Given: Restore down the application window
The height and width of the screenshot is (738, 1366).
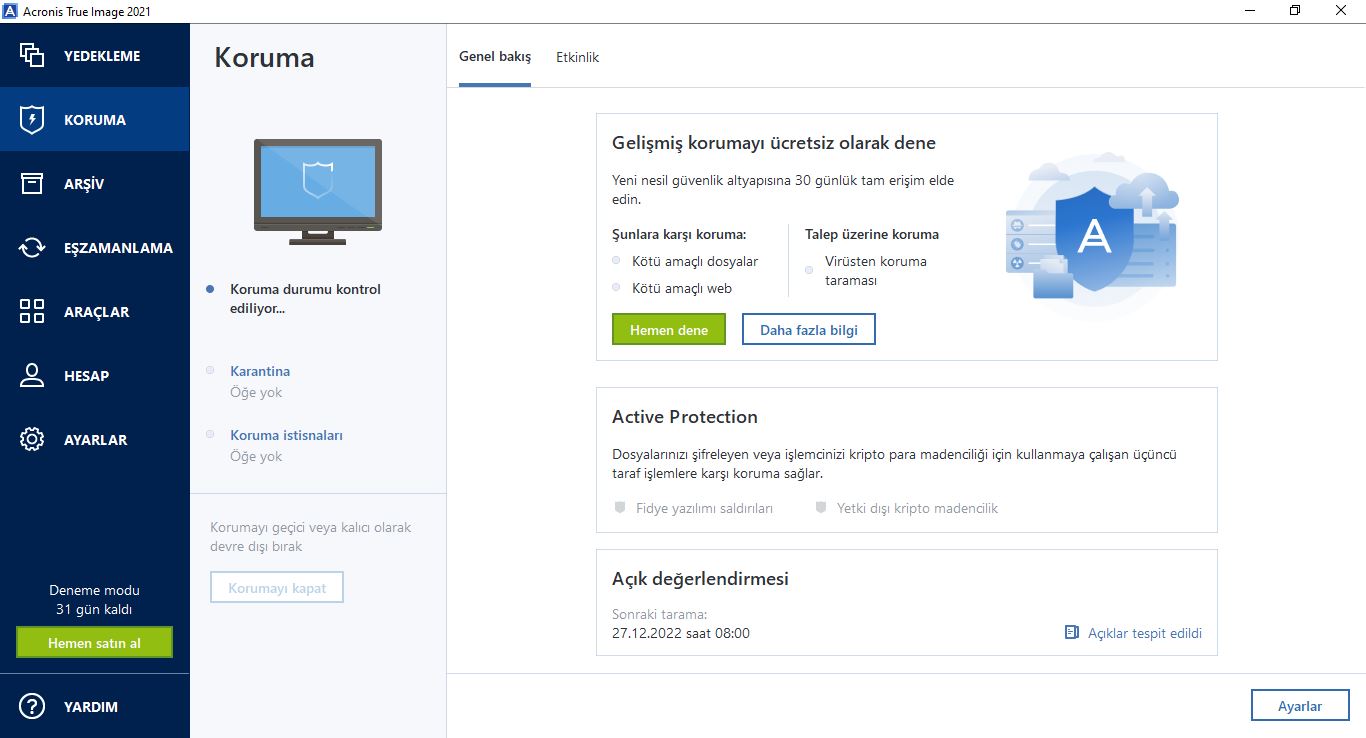Looking at the screenshot, I should coord(1295,10).
